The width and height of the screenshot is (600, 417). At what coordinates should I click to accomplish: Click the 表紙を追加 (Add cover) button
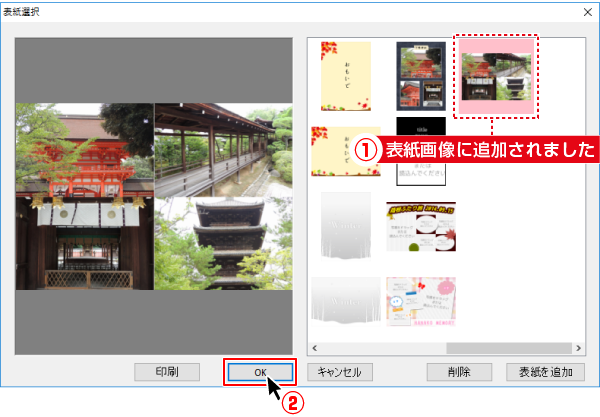[x=545, y=371]
